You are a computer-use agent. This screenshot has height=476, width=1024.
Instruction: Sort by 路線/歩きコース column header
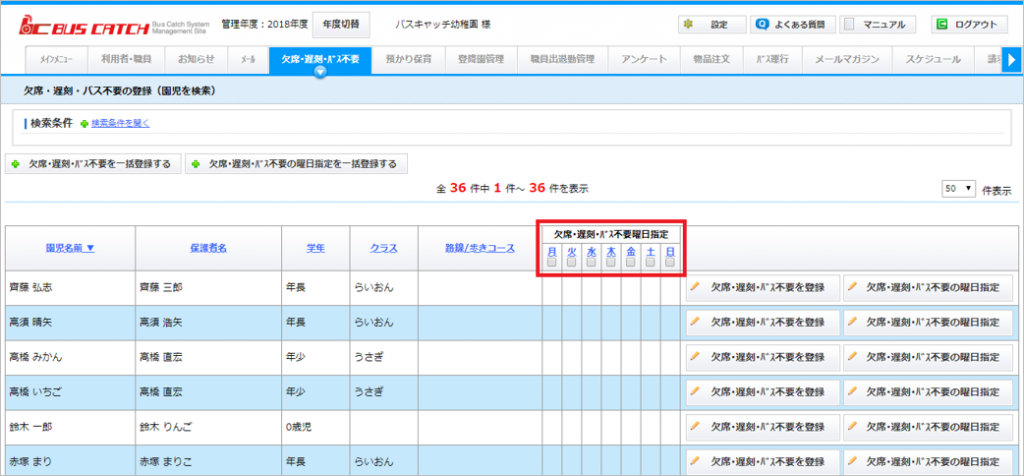480,248
